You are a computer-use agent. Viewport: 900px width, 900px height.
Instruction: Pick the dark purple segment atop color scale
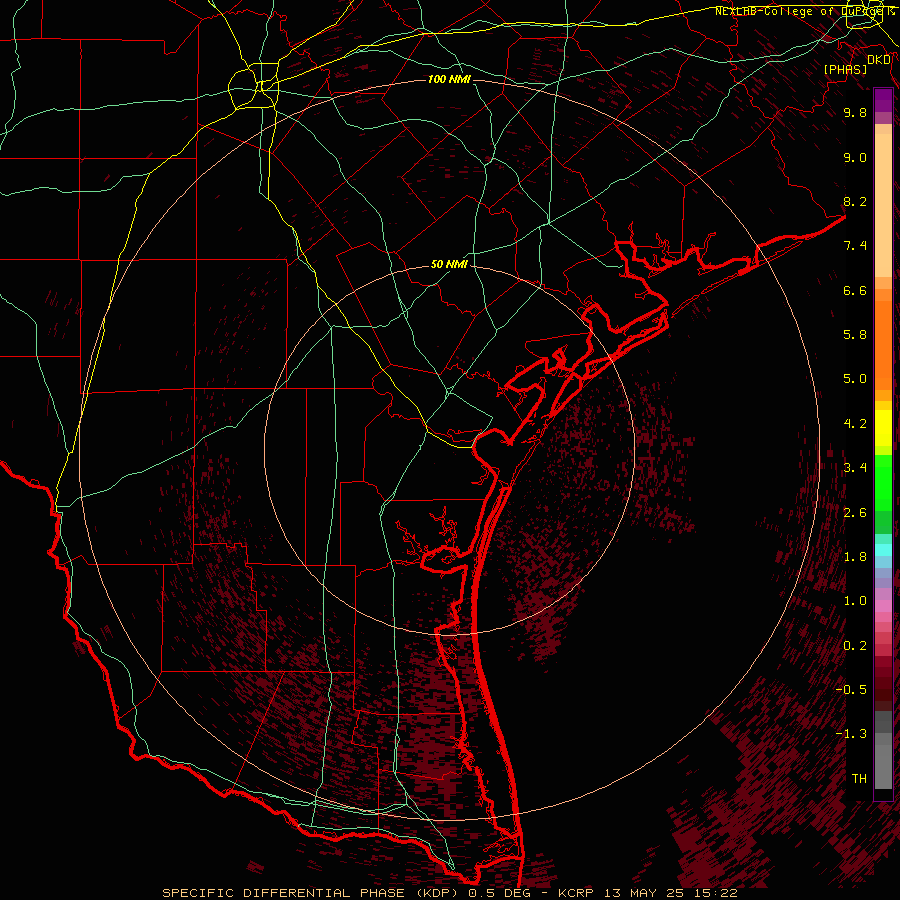[x=883, y=100]
